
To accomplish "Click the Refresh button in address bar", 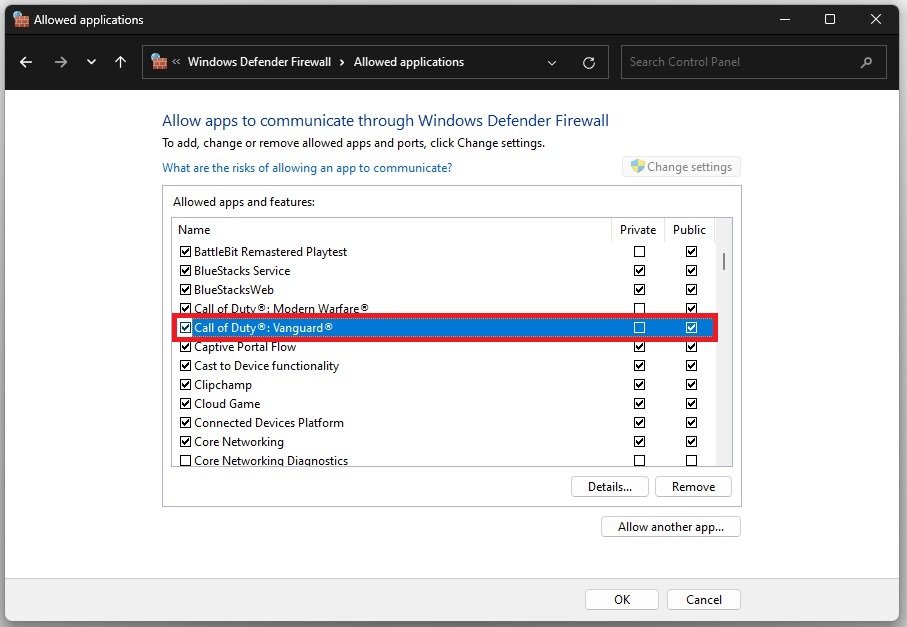I will (x=589, y=62).
